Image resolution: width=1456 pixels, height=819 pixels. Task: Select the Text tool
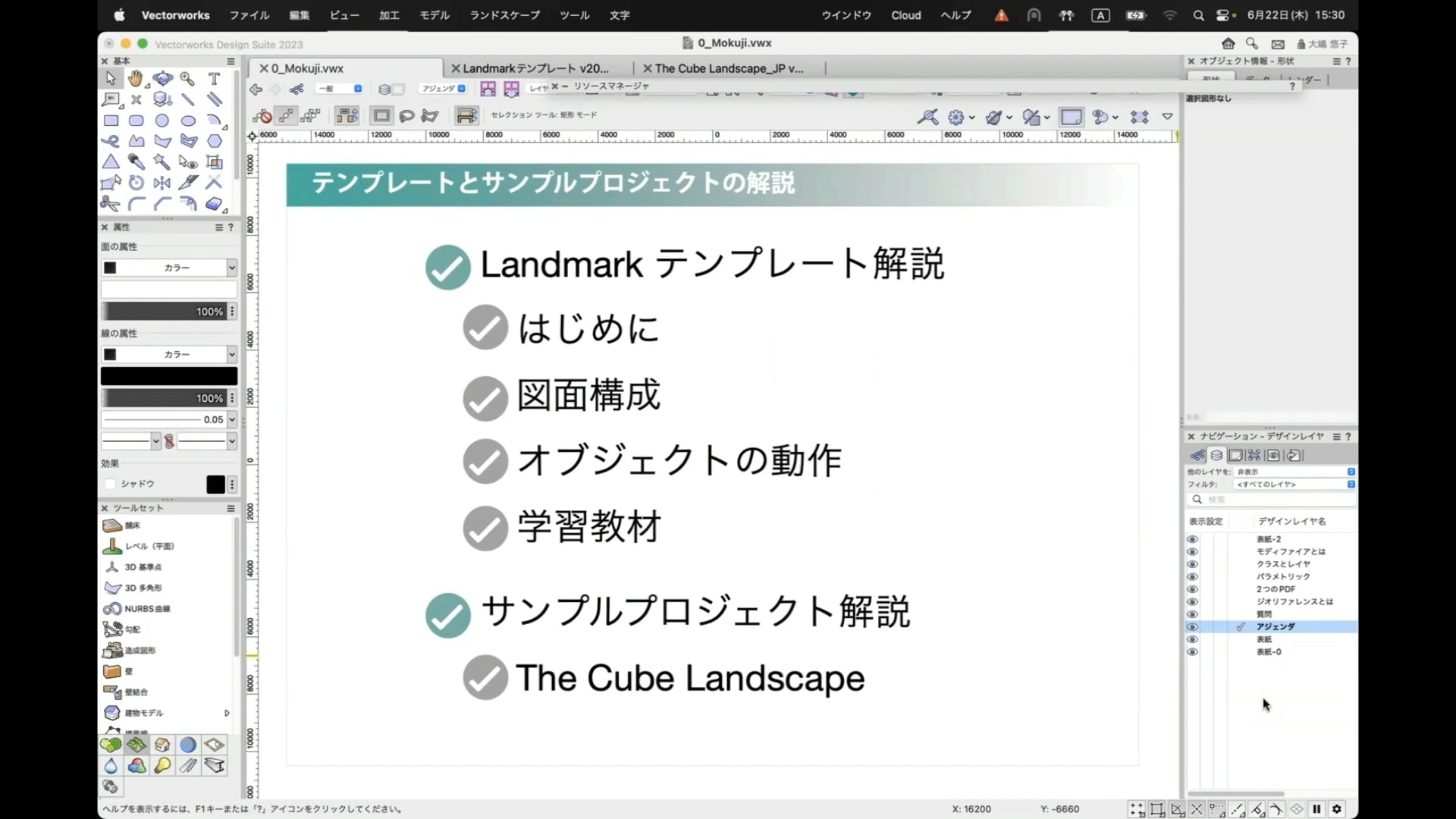(214, 79)
